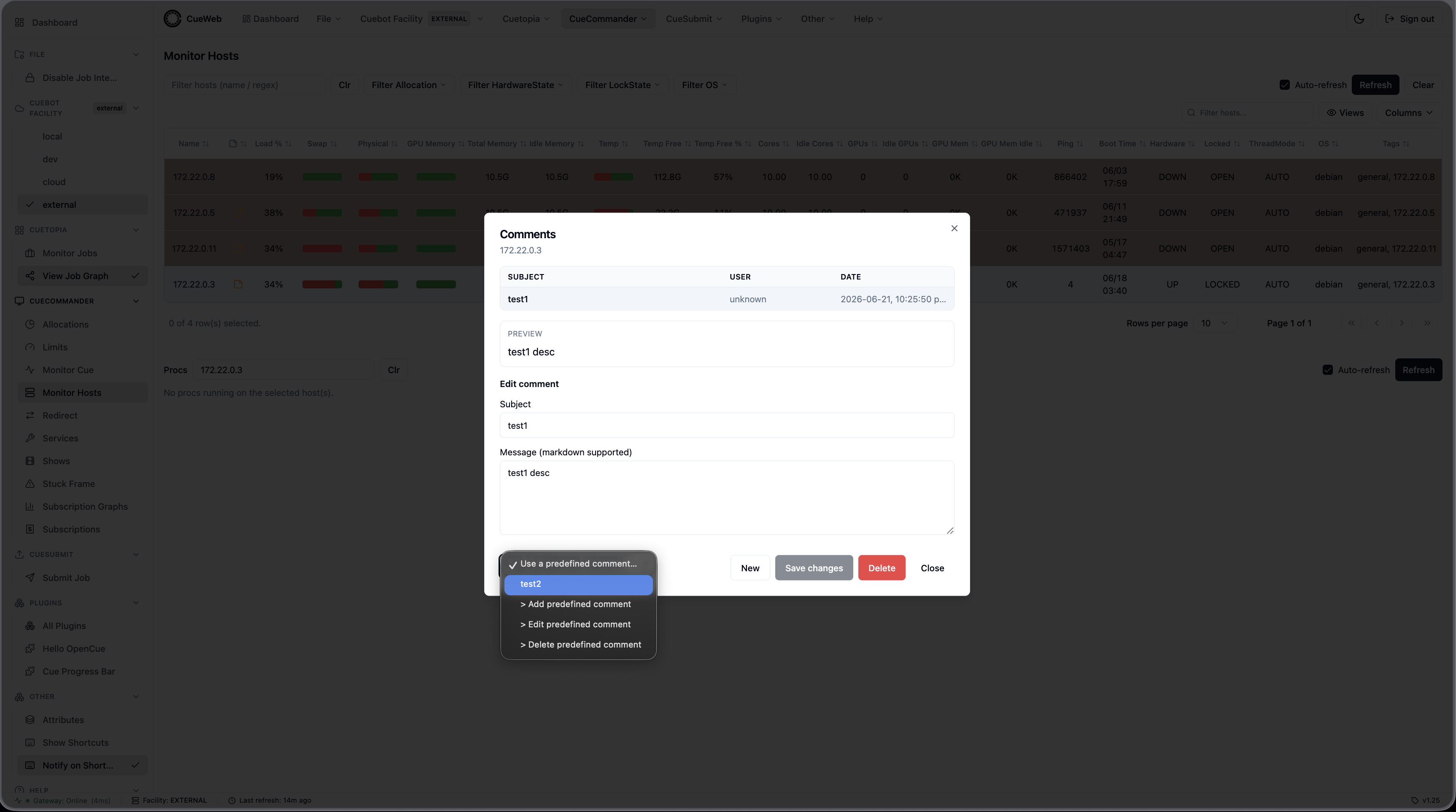Open sidebar Dashboard grid icon
This screenshot has width=1456, height=812.
[x=19, y=23]
